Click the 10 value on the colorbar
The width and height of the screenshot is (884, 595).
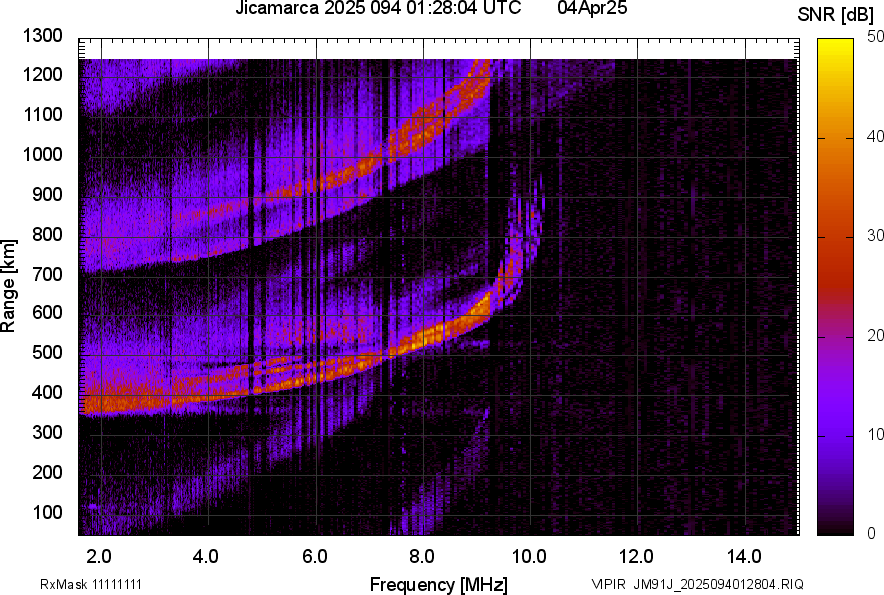(x=876, y=434)
